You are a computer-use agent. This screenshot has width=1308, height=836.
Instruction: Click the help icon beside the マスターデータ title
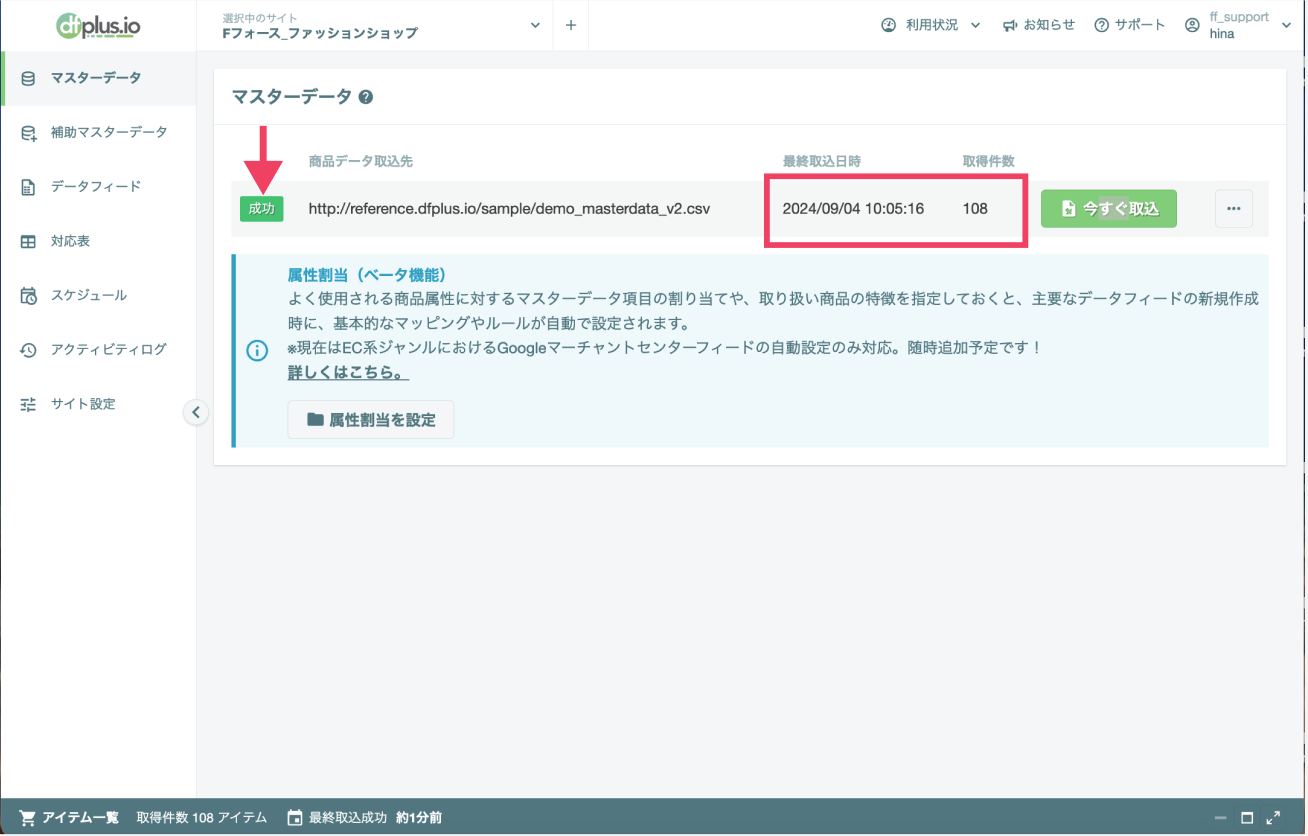tap(366, 98)
